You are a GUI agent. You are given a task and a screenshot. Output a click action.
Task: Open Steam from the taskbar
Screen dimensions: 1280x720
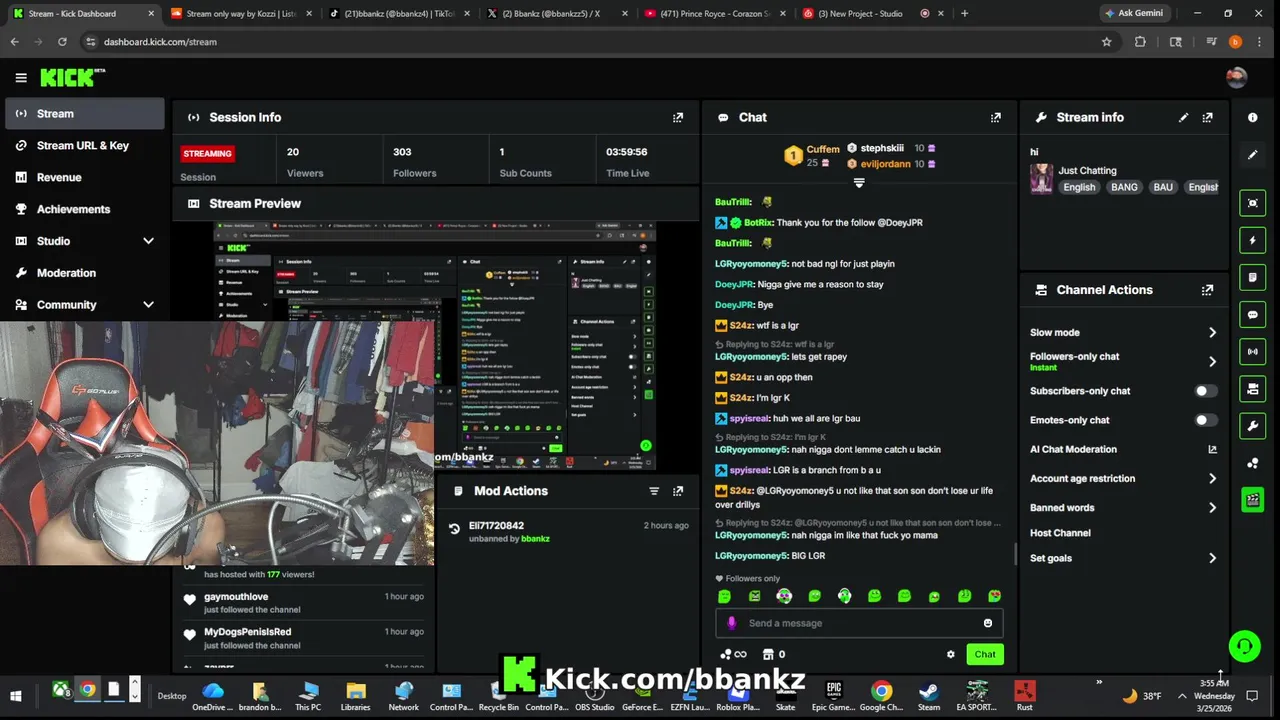[x=929, y=696]
